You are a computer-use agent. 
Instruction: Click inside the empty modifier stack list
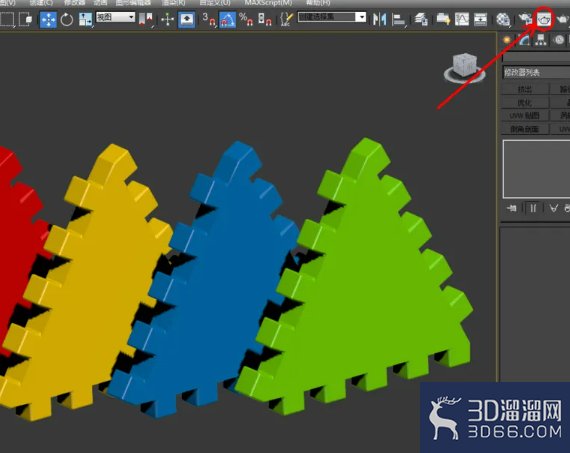coord(537,169)
